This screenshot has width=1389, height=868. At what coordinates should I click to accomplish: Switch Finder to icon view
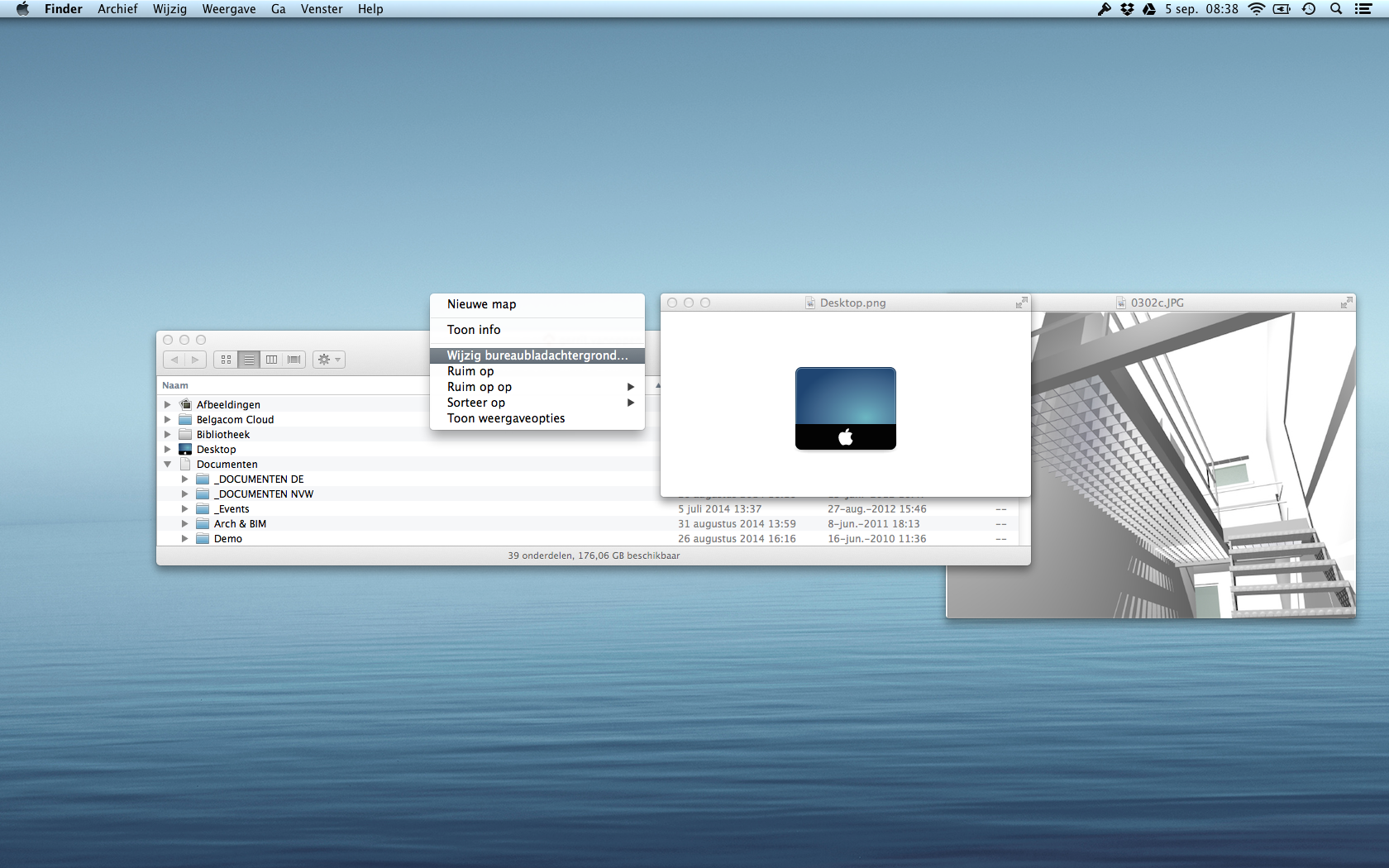click(226, 360)
